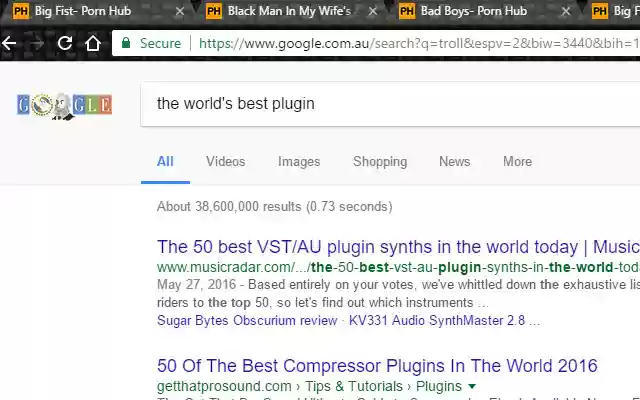Switch to the Images search tab
Image resolution: width=640 pixels, height=400 pixels.
pos(299,161)
